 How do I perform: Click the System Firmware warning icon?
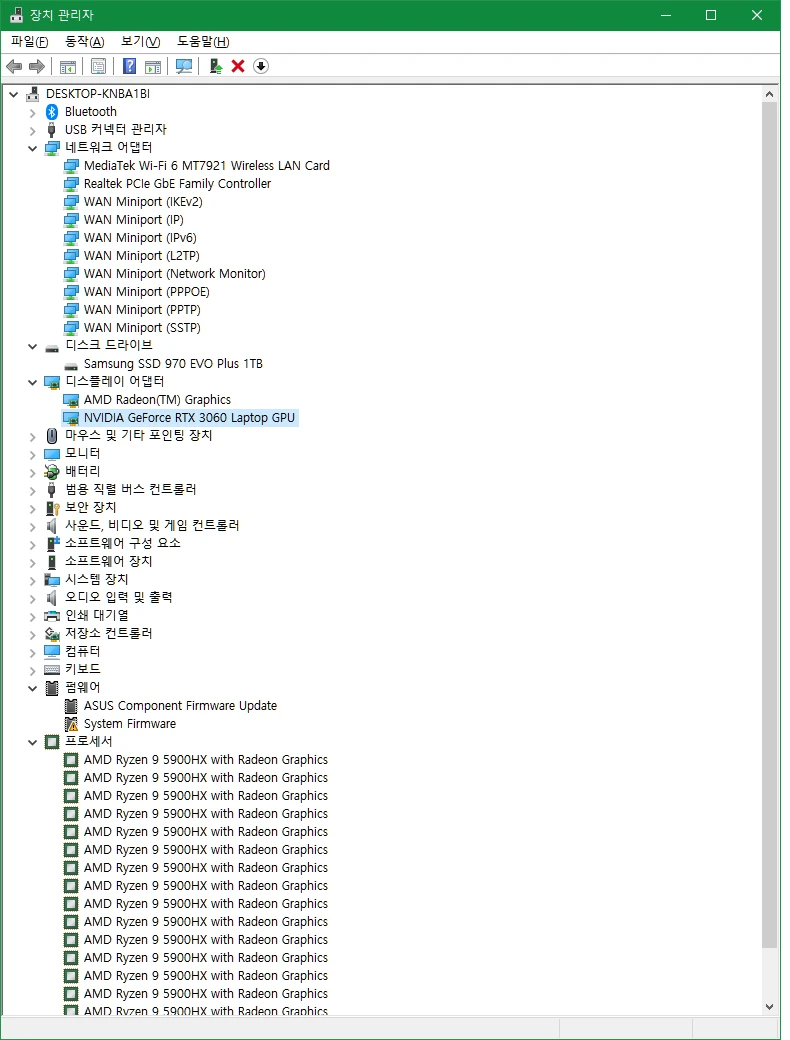tap(71, 724)
